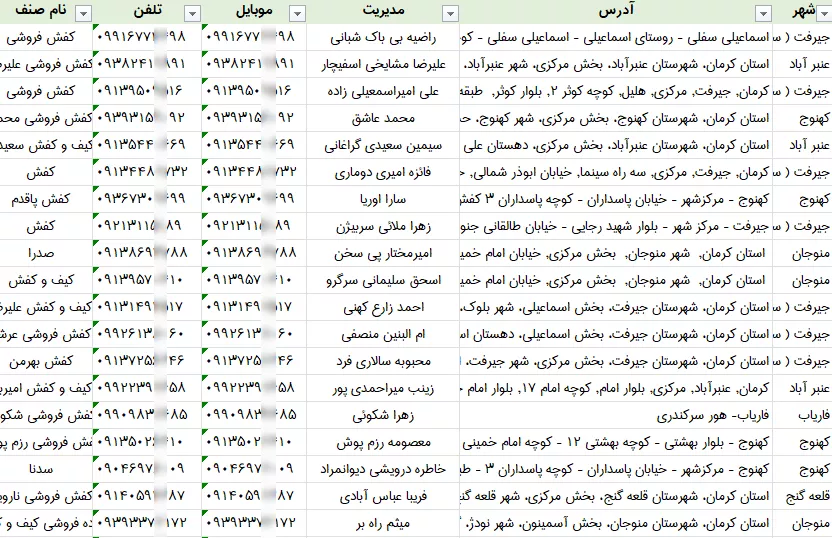Select the cell راضیه بی باک شبانی

click(383, 37)
